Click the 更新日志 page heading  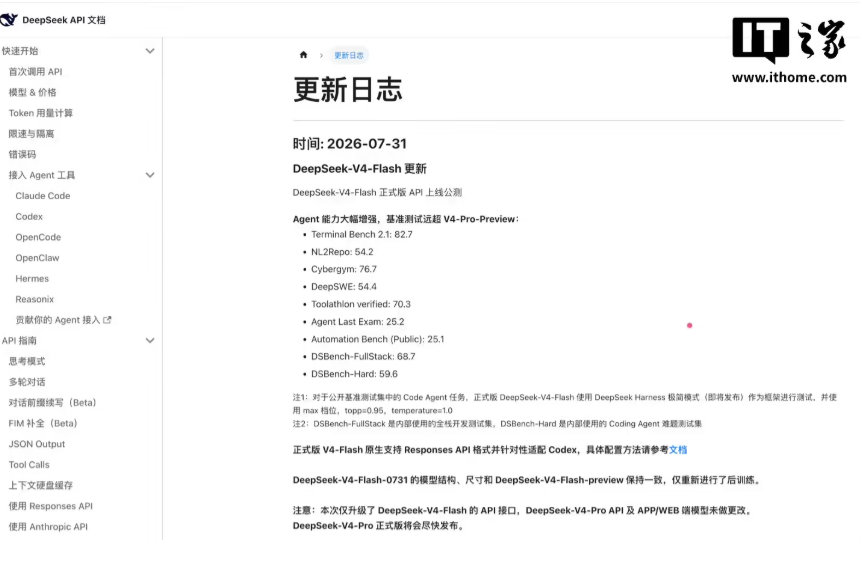[347, 90]
